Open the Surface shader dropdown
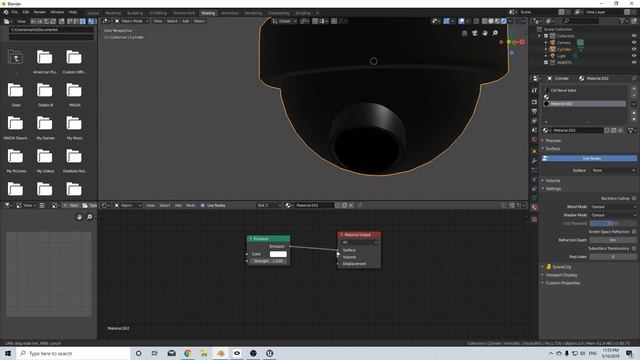Screen dimensions: 640x360 pyautogui.click(x=613, y=171)
